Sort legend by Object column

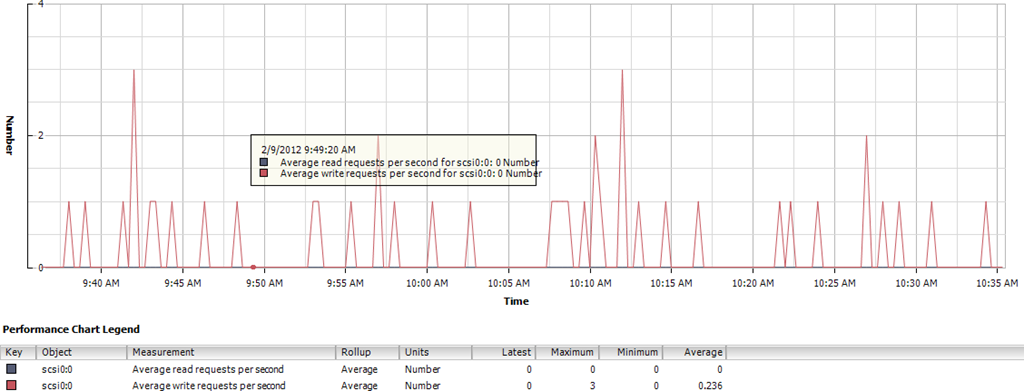tap(82, 352)
